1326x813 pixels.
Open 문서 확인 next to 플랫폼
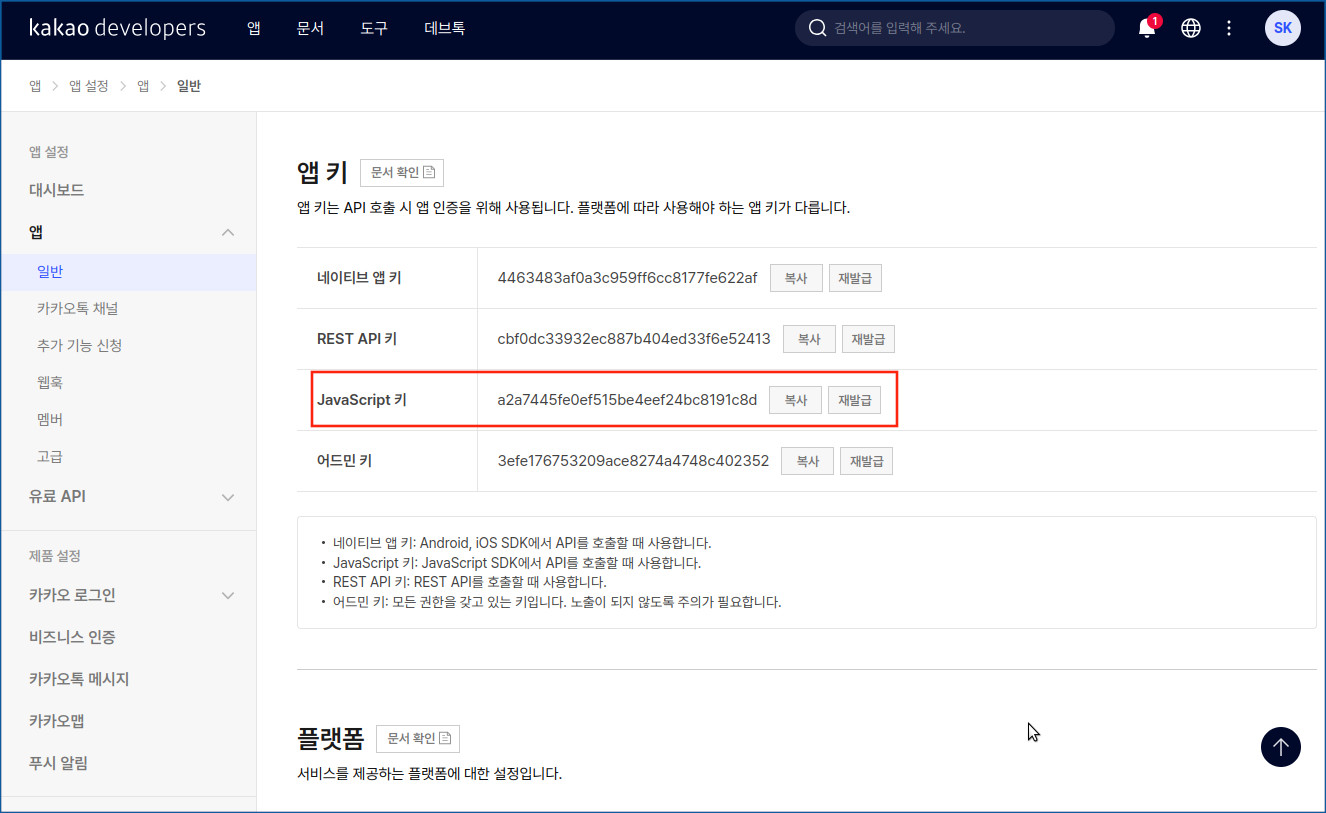[417, 738]
